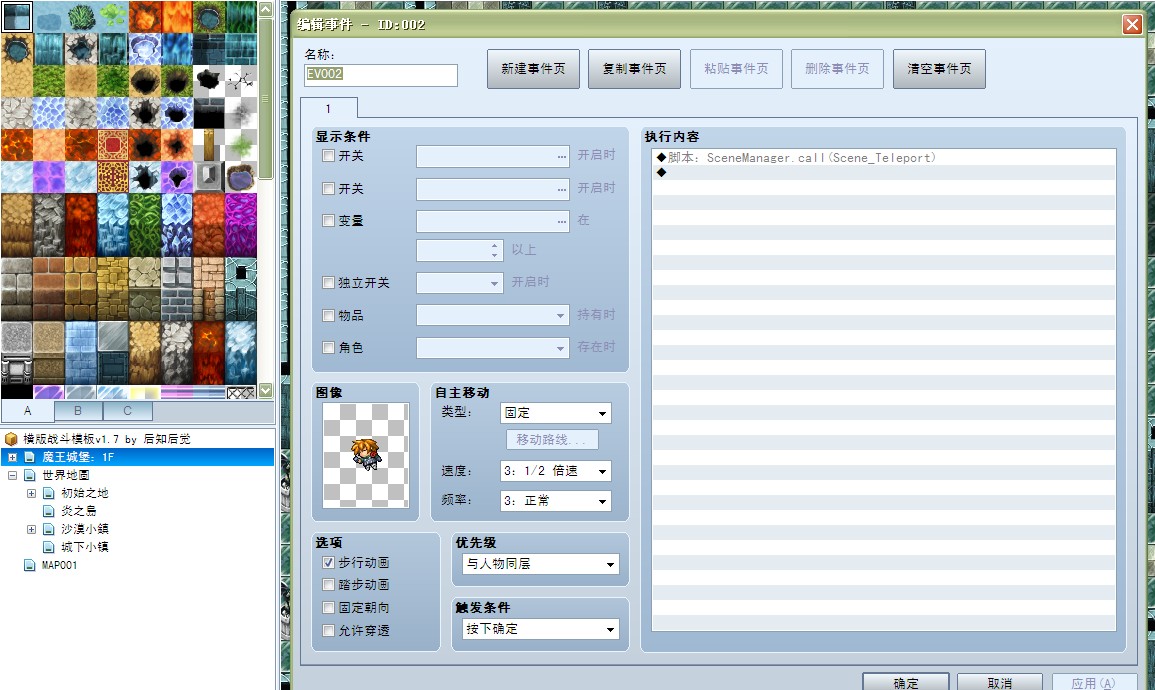Check the 允许穿透 option
Screen dimensions: 1155x690
click(329, 630)
